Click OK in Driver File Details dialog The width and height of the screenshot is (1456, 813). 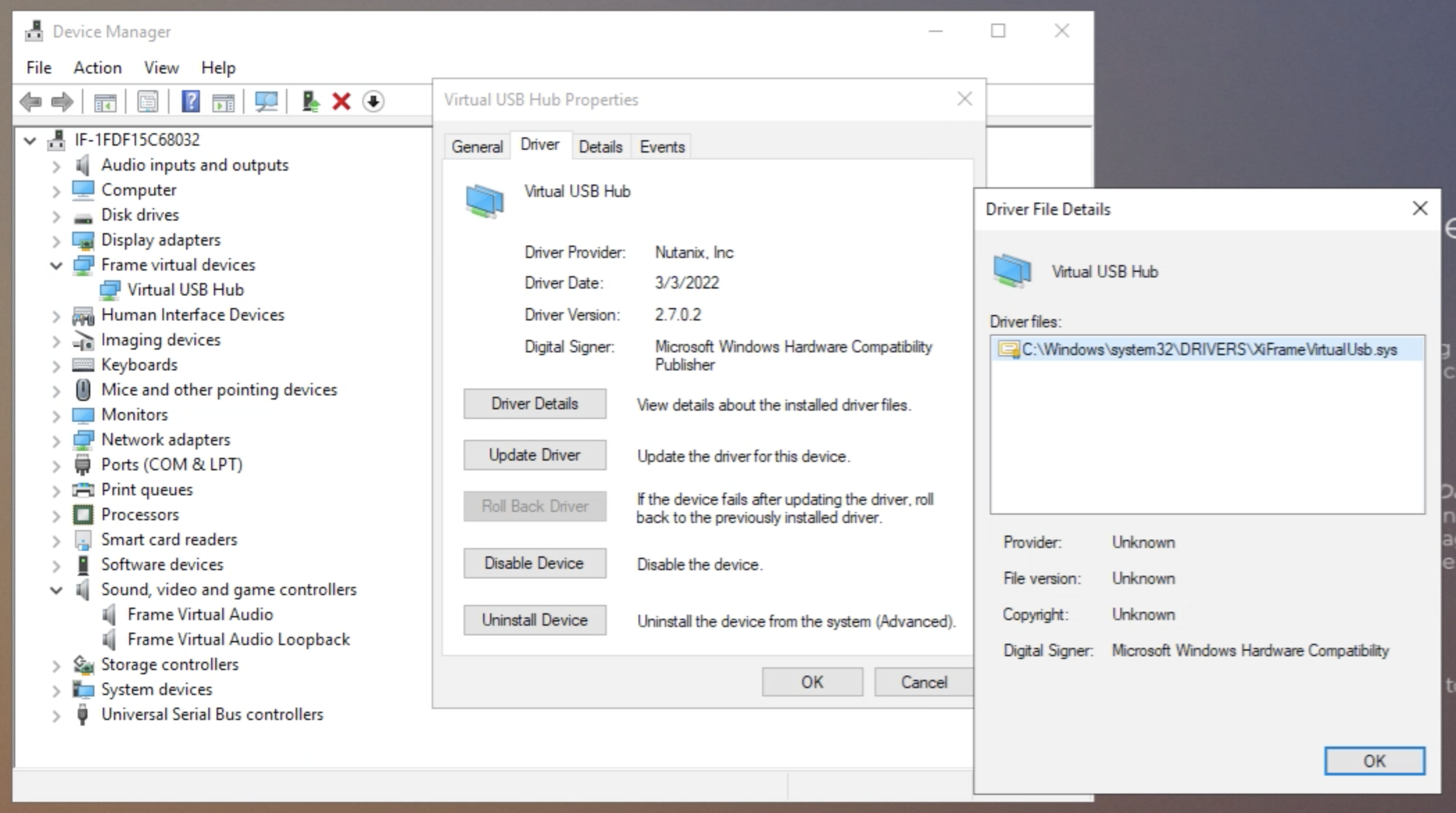coord(1373,760)
